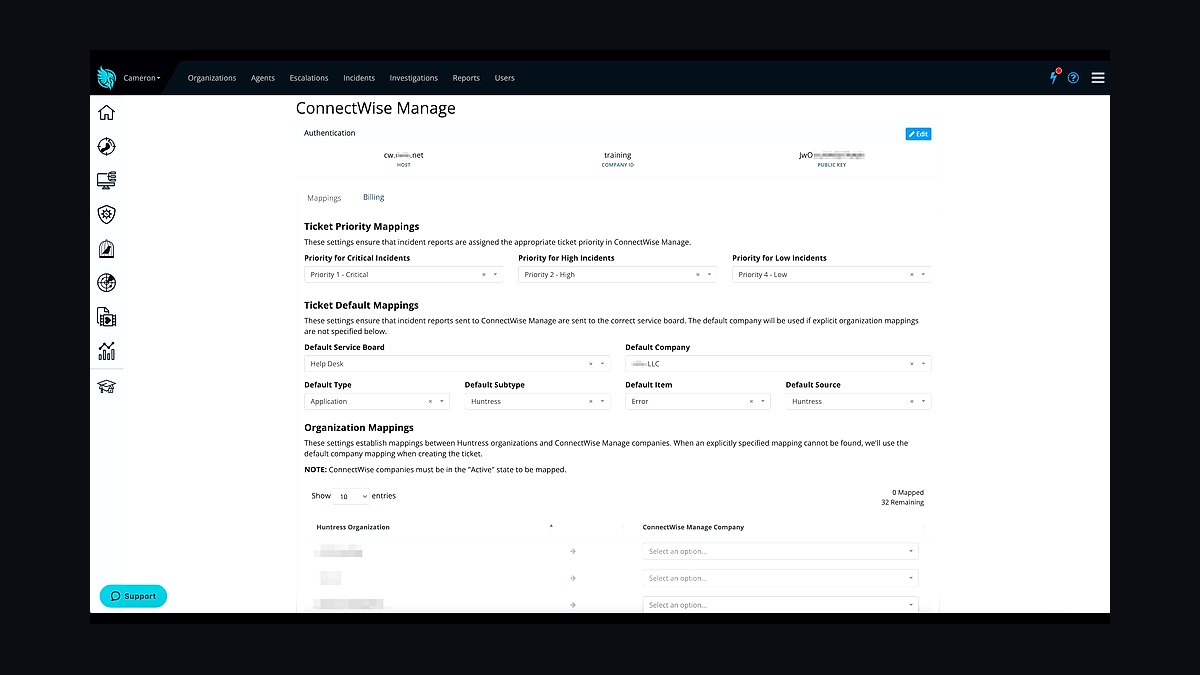The image size is (1200, 675).
Task: Open the crosshair target sidebar icon
Action: [x=106, y=147]
